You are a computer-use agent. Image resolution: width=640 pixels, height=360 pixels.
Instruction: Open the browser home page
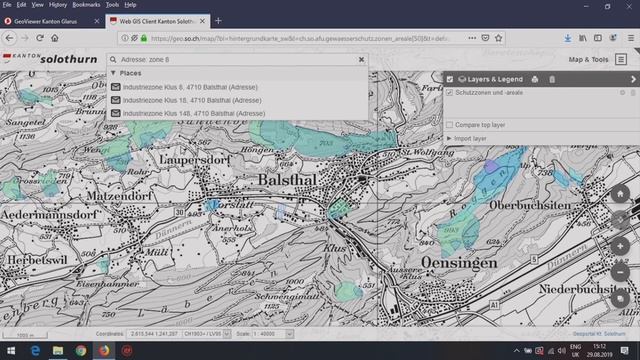55,38
